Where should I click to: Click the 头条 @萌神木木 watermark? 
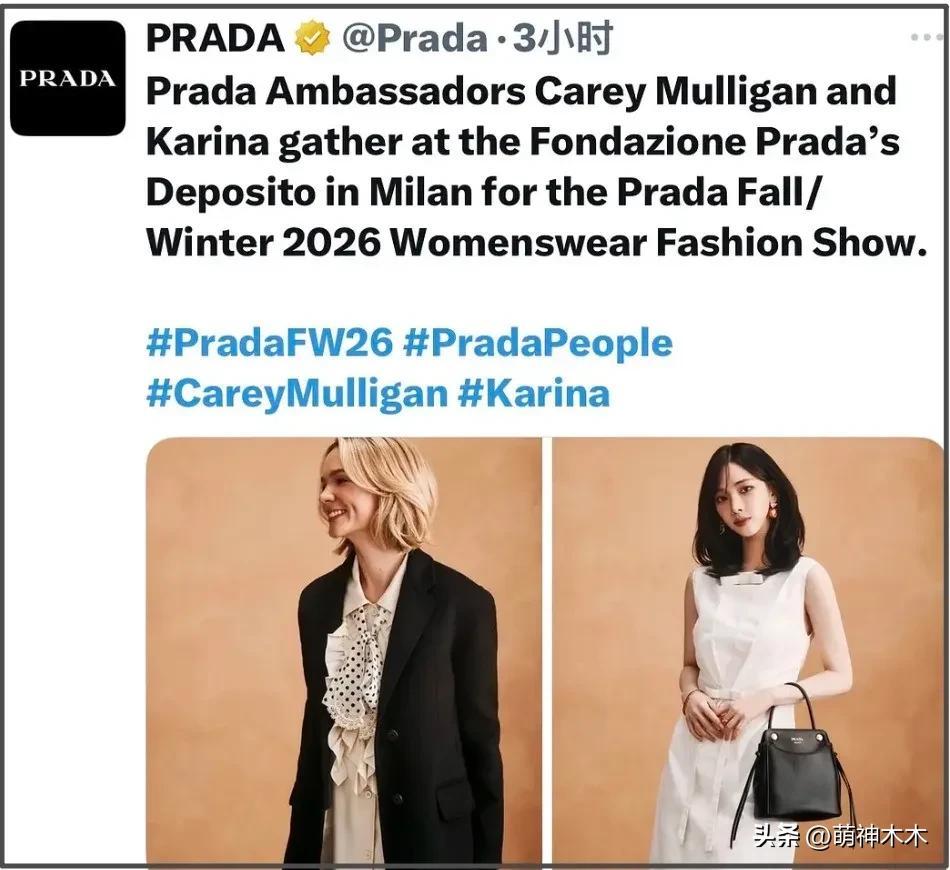click(840, 837)
